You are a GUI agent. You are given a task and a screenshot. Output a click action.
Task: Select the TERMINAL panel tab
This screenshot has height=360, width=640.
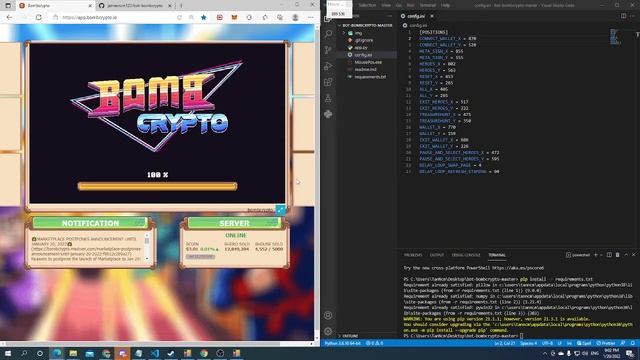497,255
